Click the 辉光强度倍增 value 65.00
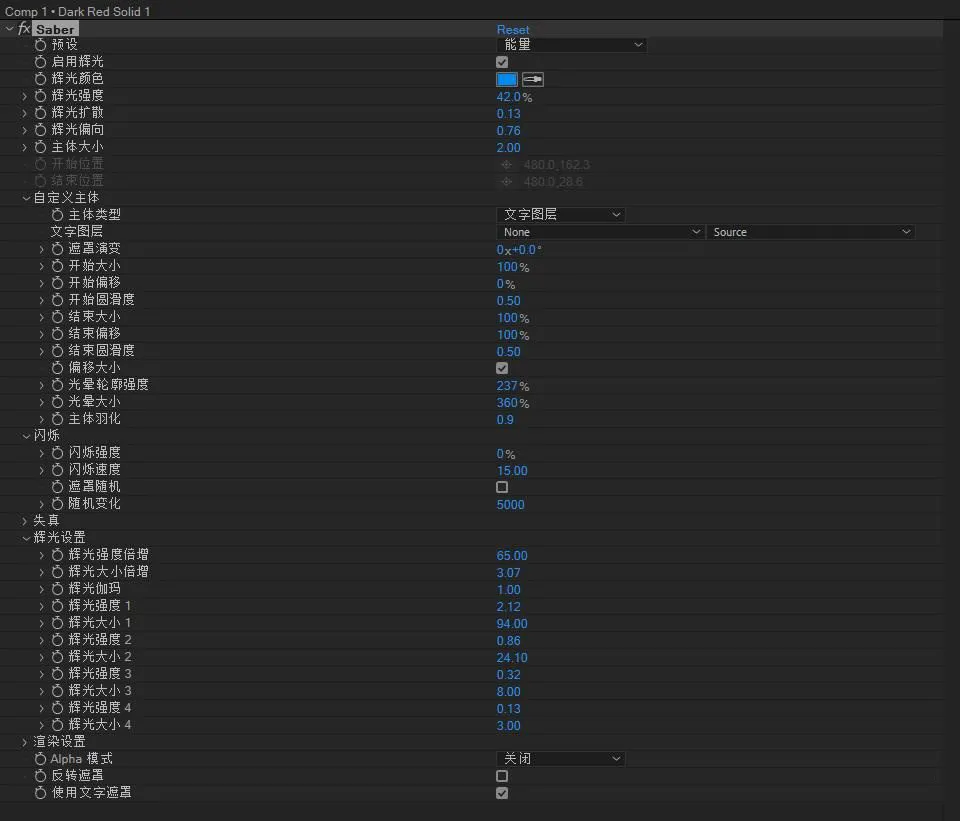 click(x=512, y=556)
